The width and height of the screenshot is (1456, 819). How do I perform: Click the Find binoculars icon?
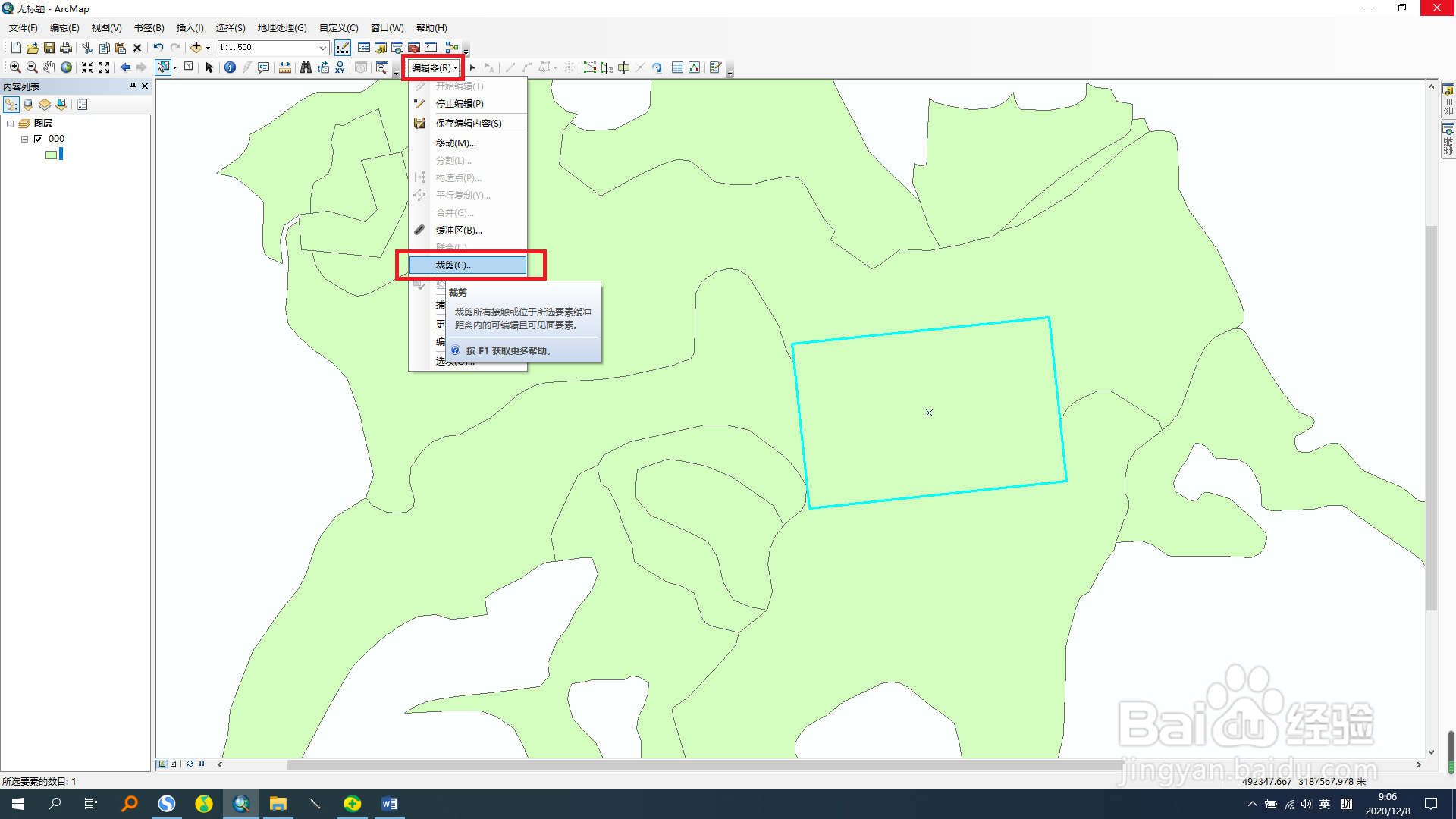(x=306, y=67)
